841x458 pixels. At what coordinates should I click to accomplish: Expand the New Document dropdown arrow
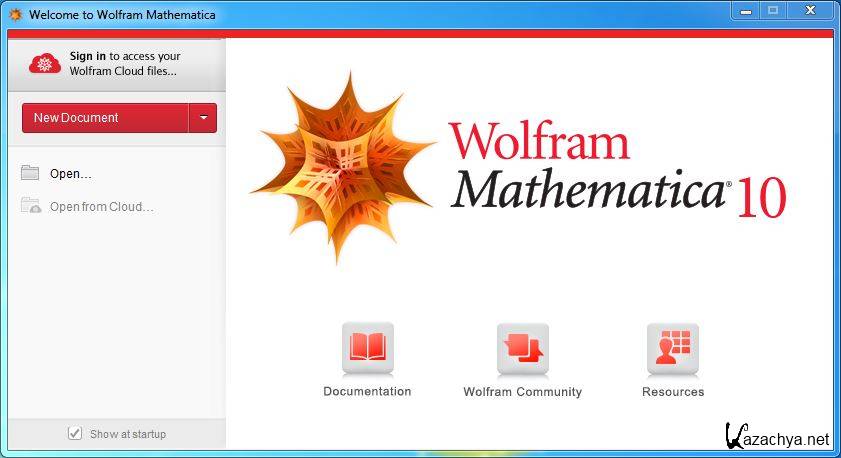(x=203, y=118)
